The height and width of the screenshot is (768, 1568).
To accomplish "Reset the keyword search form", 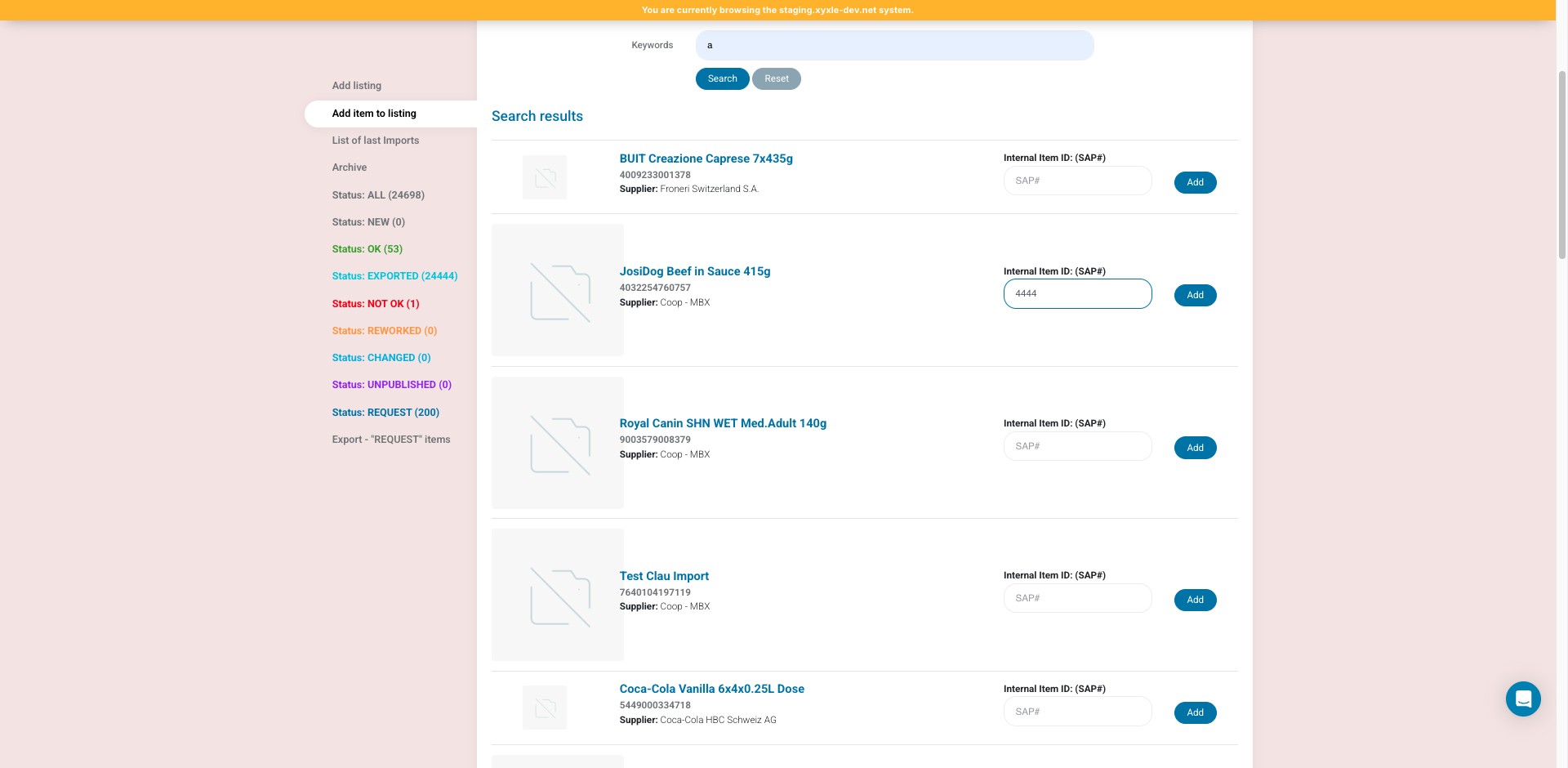I will tap(776, 78).
